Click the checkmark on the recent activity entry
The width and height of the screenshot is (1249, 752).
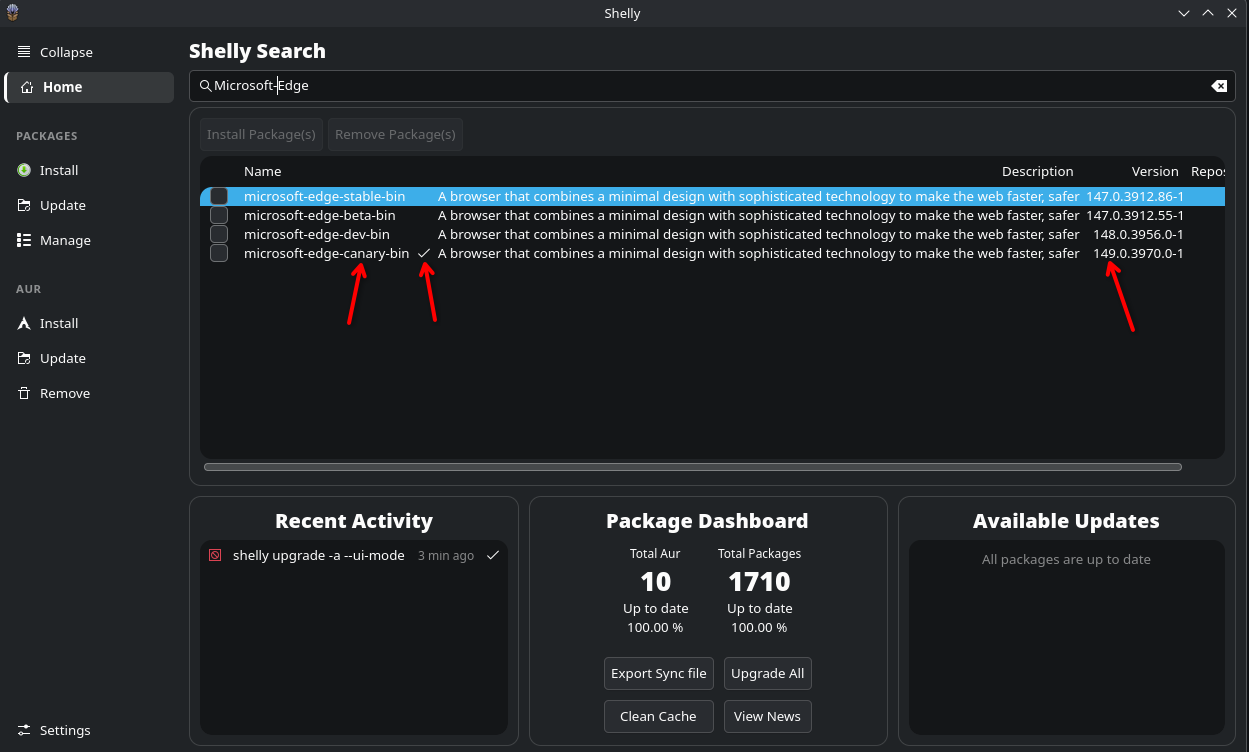pos(492,555)
